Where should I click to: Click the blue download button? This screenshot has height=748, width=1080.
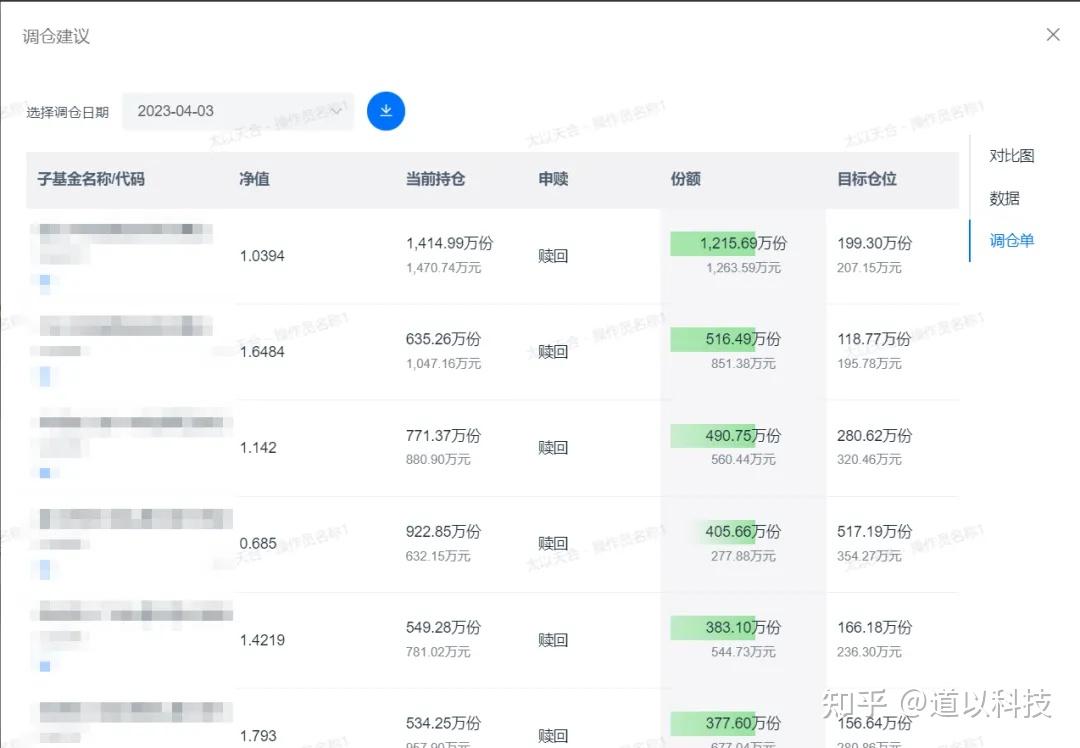click(386, 111)
